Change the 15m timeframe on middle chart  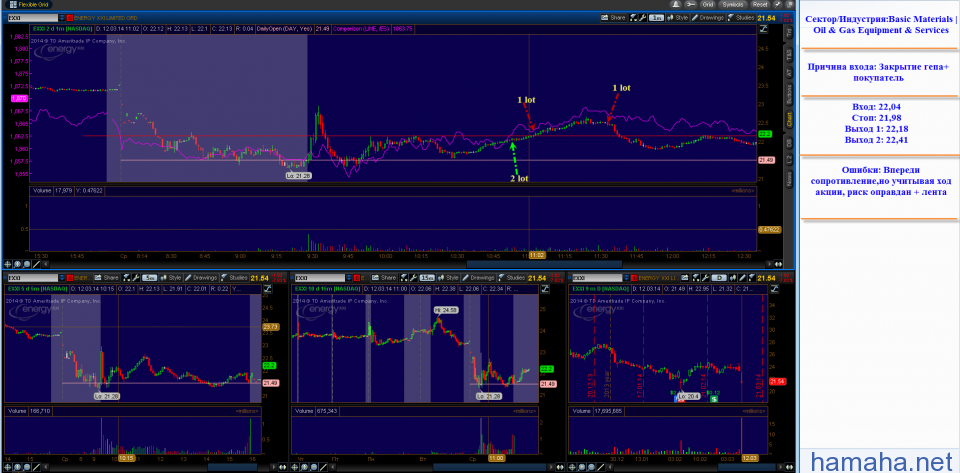[427, 278]
